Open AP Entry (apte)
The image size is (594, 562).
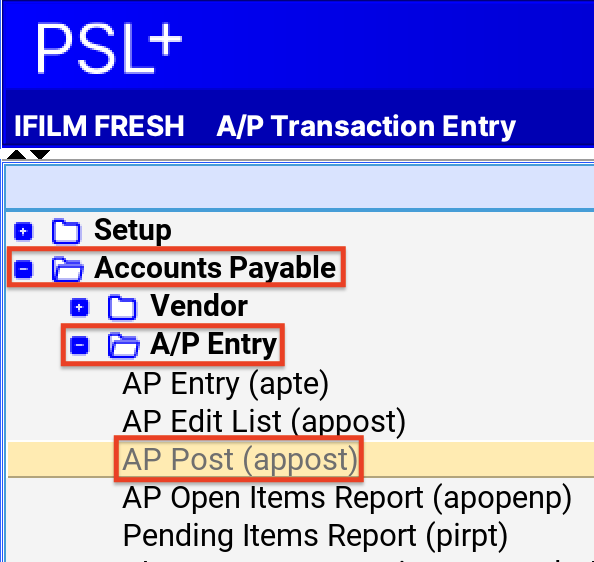[226, 384]
